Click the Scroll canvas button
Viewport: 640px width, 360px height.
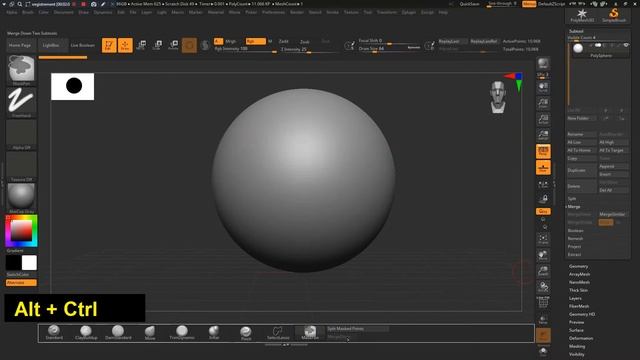point(543,87)
